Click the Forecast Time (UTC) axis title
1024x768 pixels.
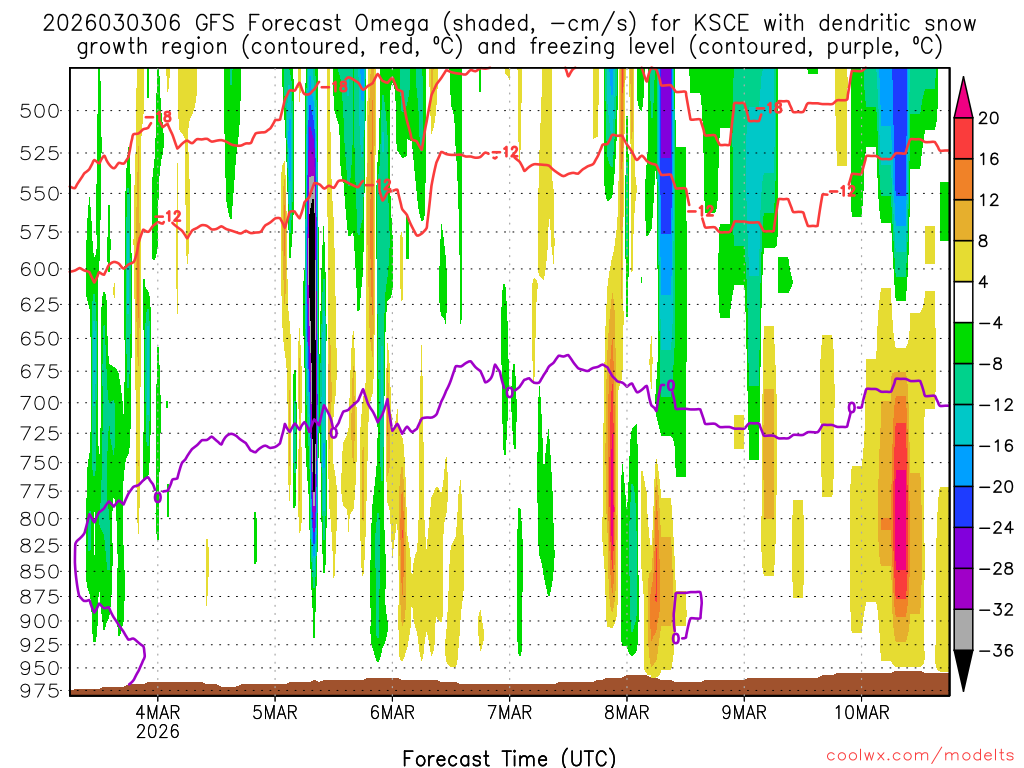click(509, 758)
